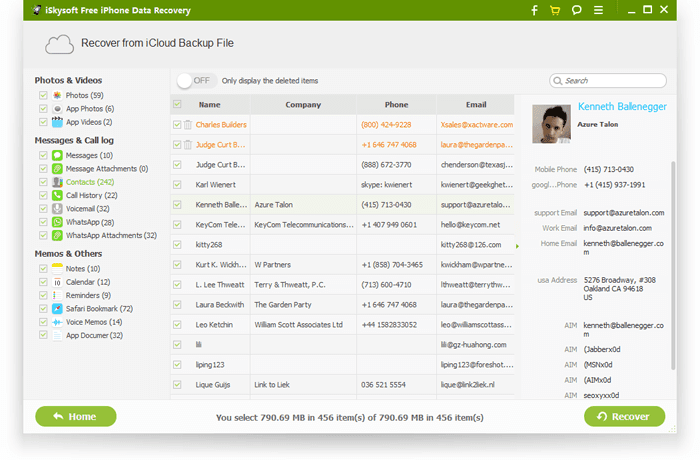Toggle Only display the deleted items switch

coord(196,81)
